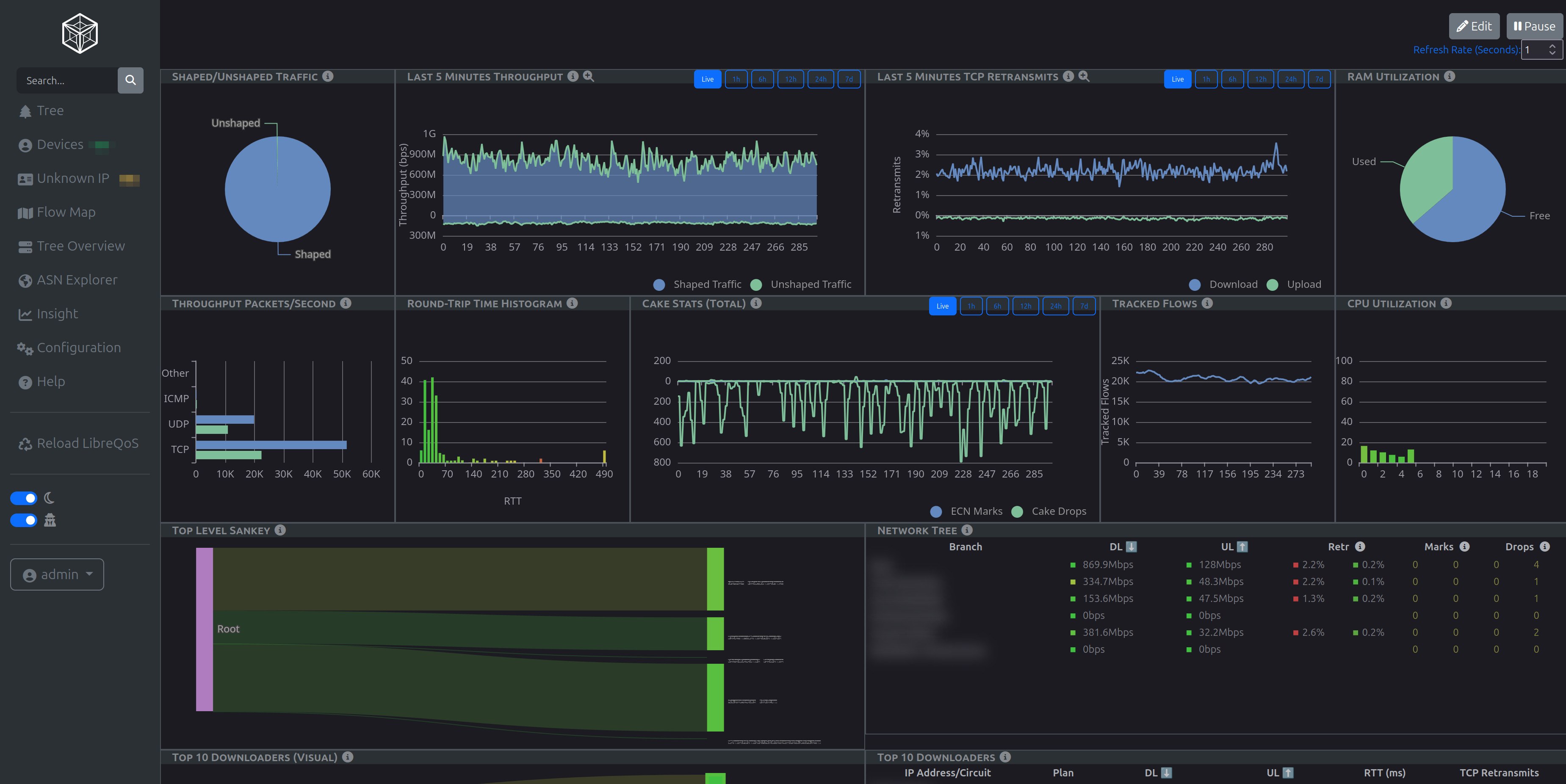Open the admin user dropdown
Image resolution: width=1566 pixels, height=784 pixels.
coord(57,574)
